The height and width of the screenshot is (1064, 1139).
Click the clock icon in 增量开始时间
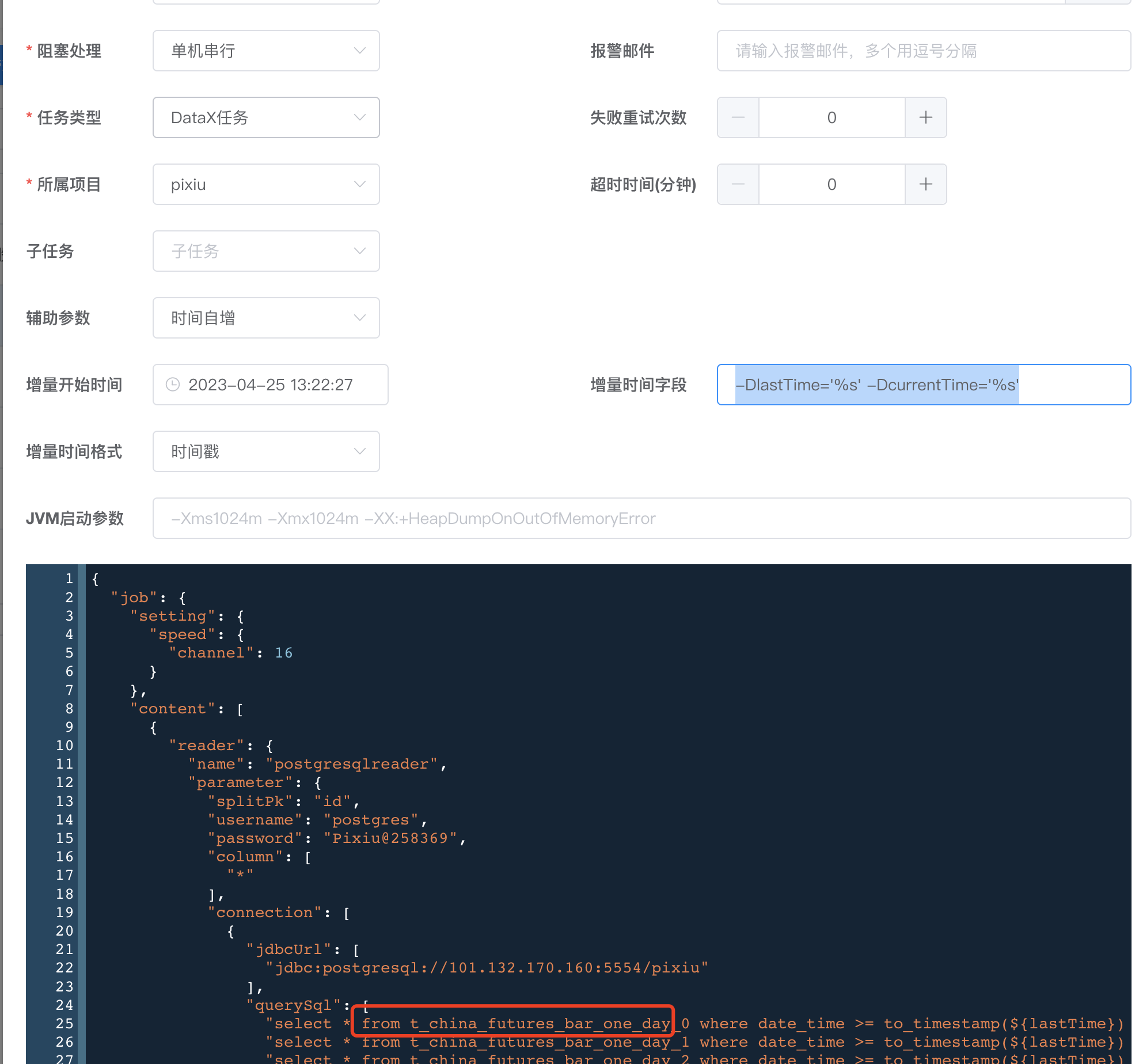click(173, 385)
